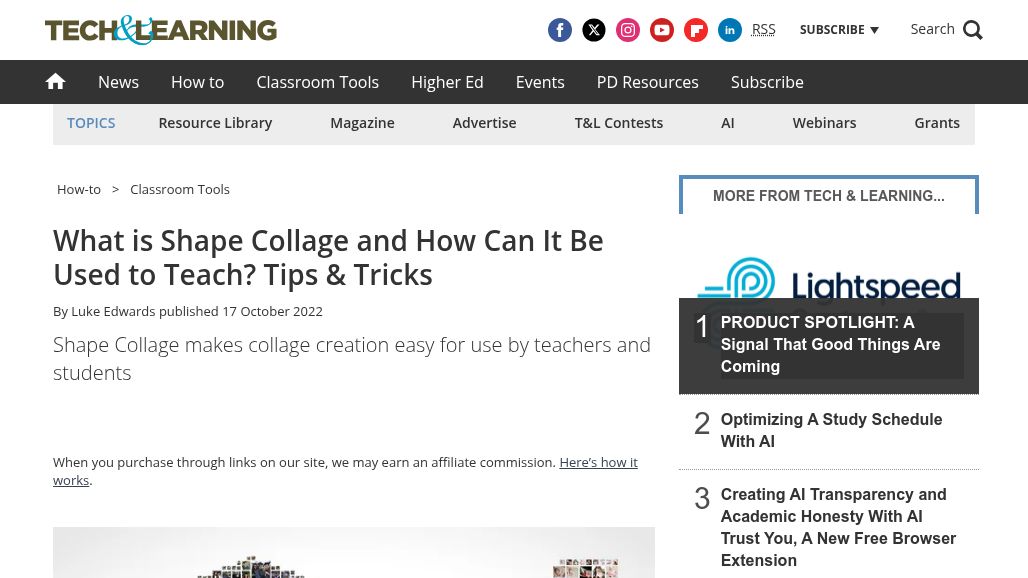Image resolution: width=1028 pixels, height=578 pixels.
Task: Click the How-to breadcrumb link
Action: 79,189
